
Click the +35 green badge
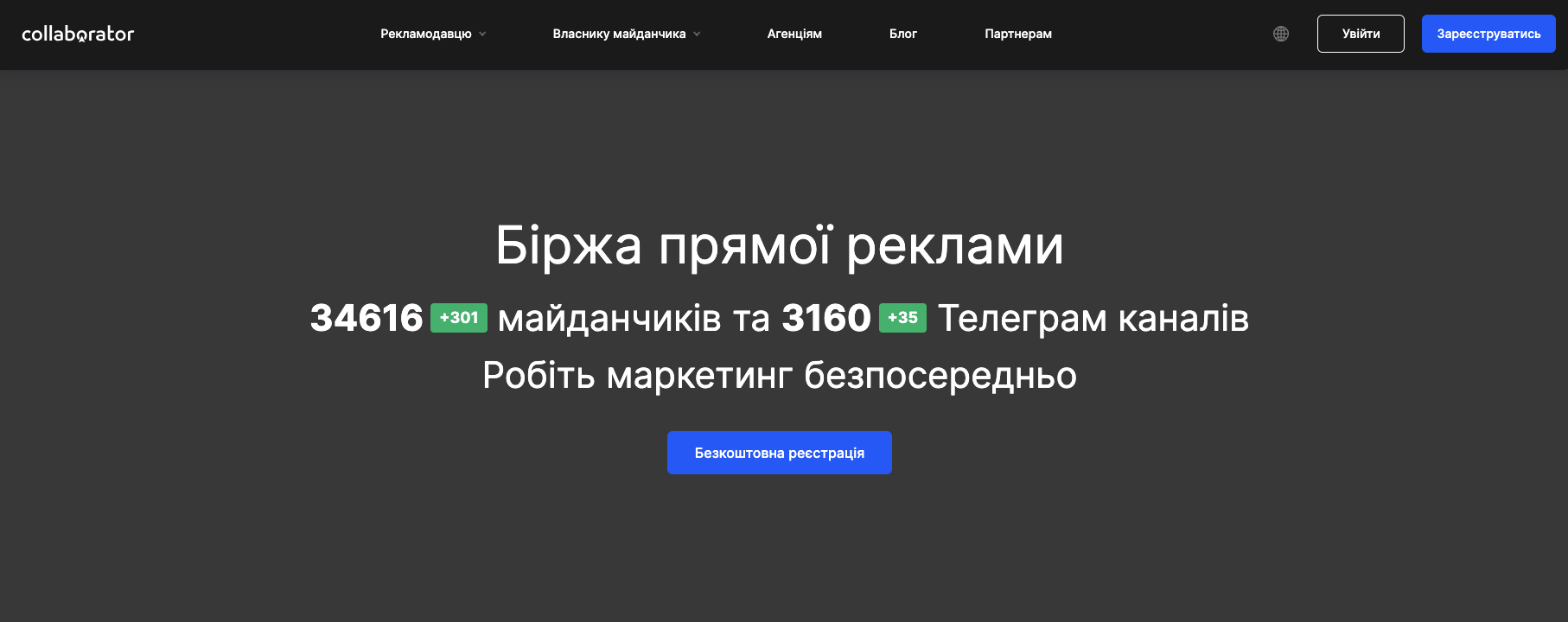tap(902, 318)
